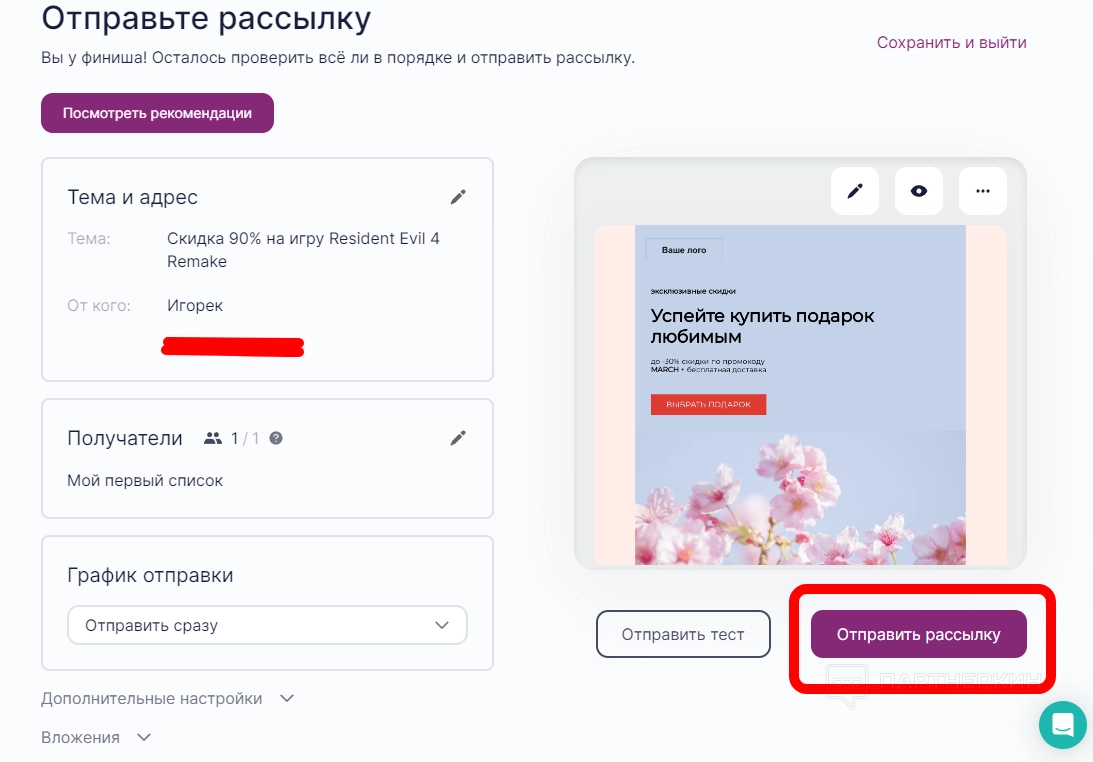The width and height of the screenshot is (1093, 762).
Task: Click the recipients people count icon
Action: coord(212,438)
